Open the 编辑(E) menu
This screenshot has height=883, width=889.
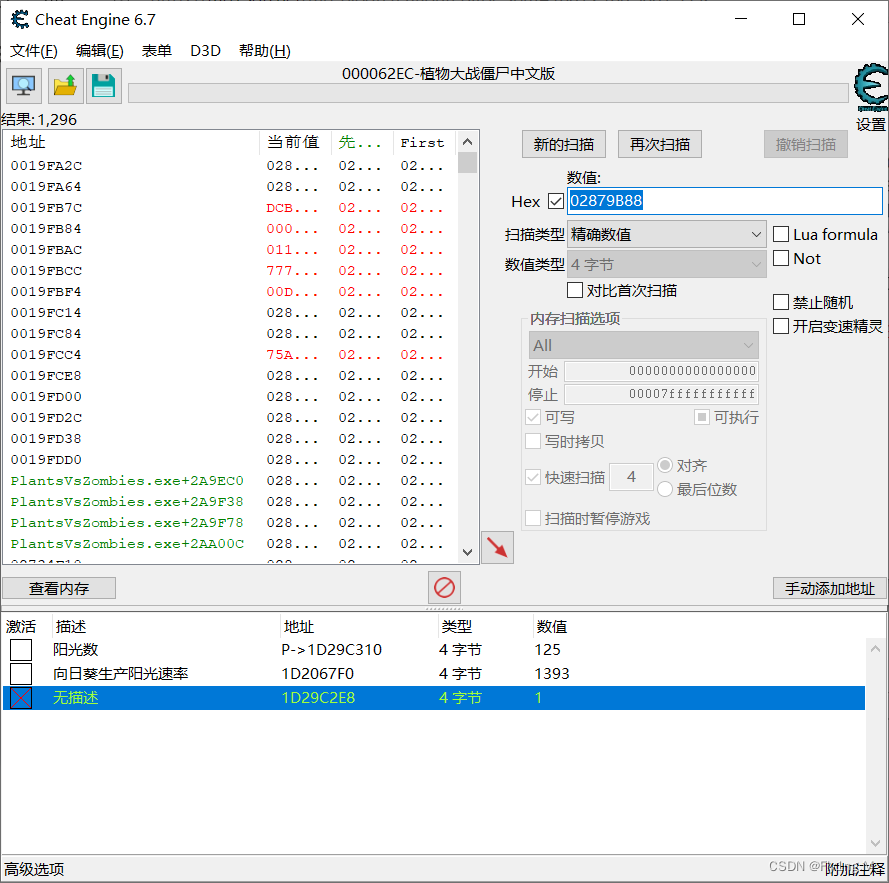coord(100,51)
